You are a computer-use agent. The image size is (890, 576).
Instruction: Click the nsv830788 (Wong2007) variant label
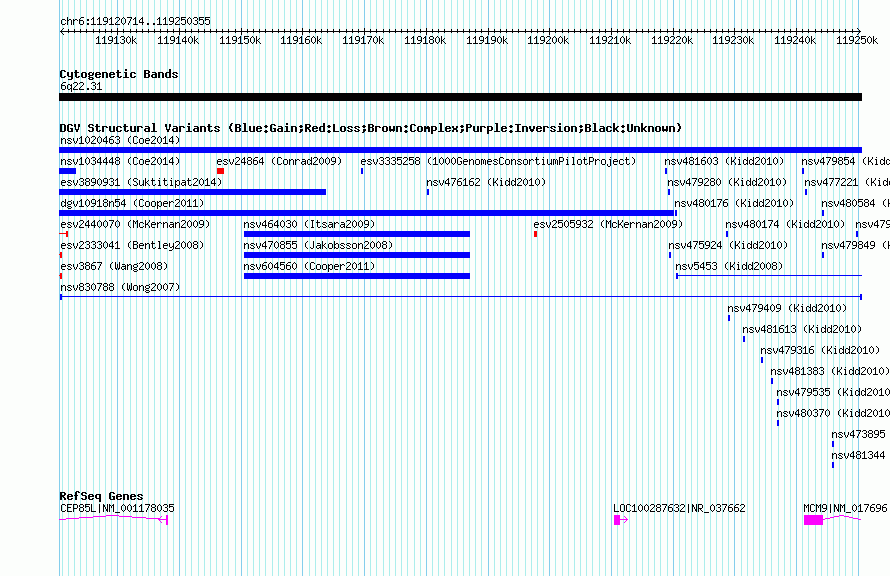click(x=120, y=287)
